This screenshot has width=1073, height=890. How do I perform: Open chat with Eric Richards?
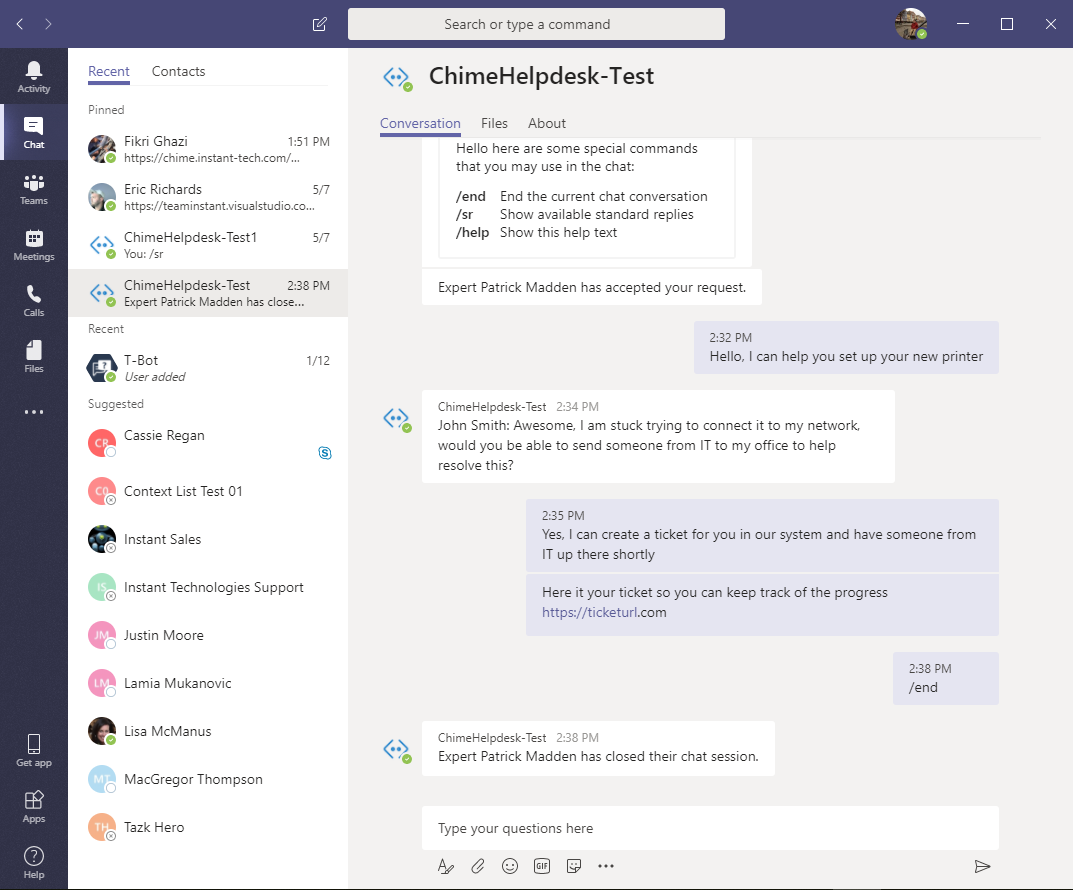tap(208, 197)
